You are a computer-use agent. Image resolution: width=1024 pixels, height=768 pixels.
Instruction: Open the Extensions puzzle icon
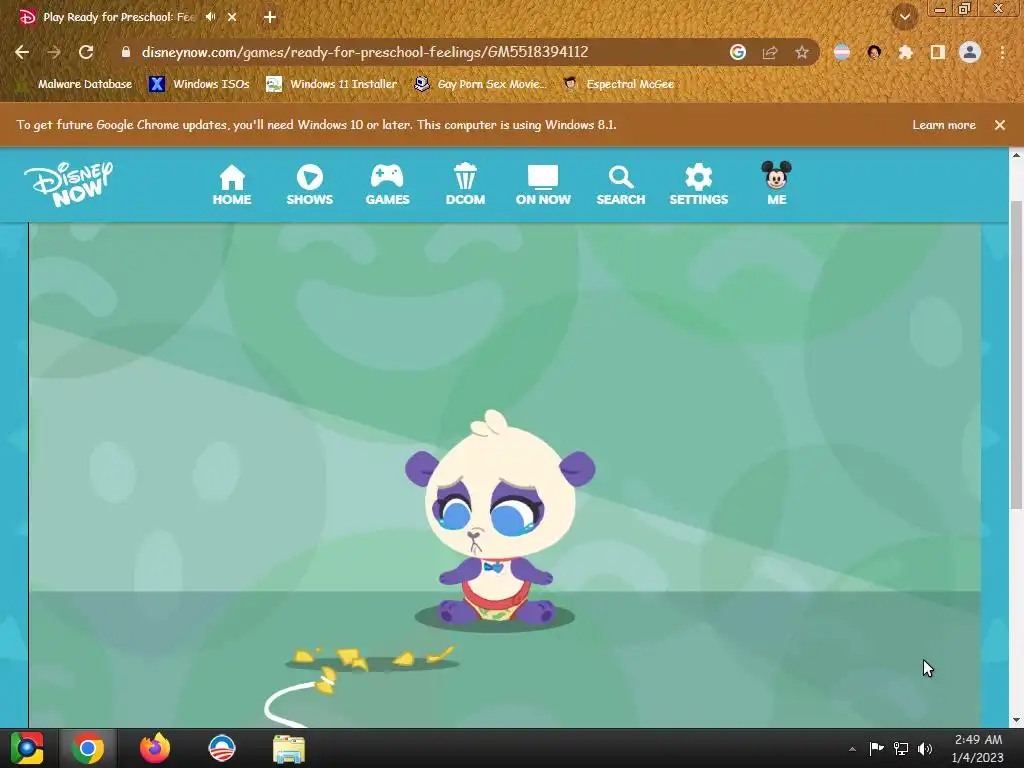(906, 52)
